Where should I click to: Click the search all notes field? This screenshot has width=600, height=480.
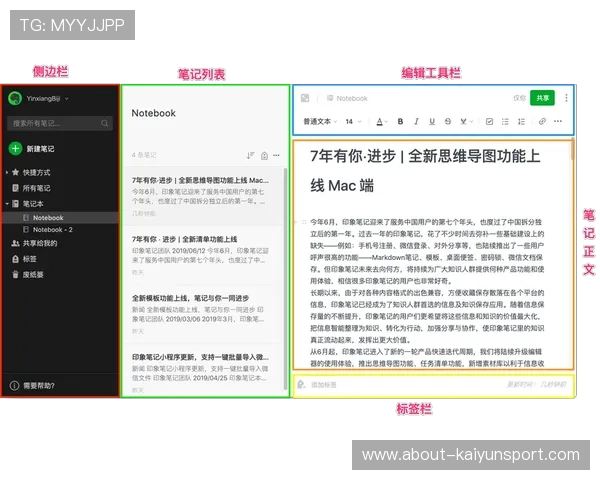point(60,123)
